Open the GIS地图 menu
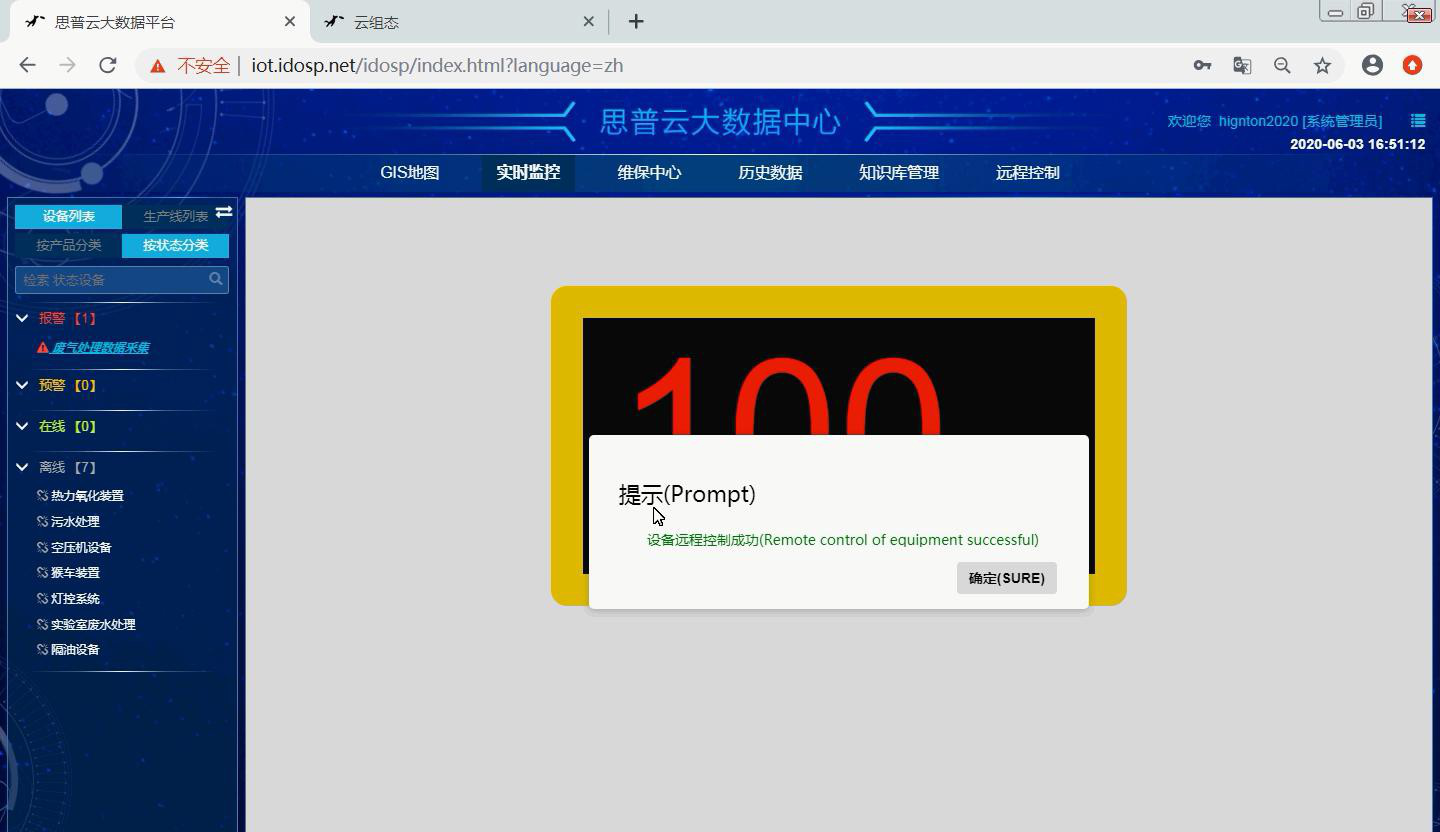The image size is (1440, 832). 409,172
